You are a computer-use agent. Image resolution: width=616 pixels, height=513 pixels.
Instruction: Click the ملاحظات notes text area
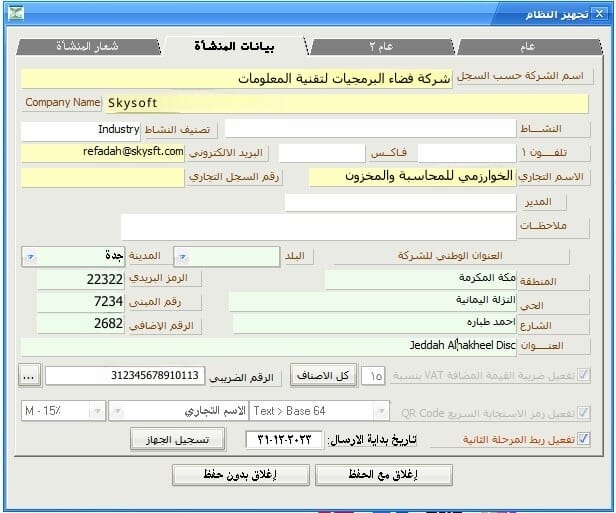(318, 227)
